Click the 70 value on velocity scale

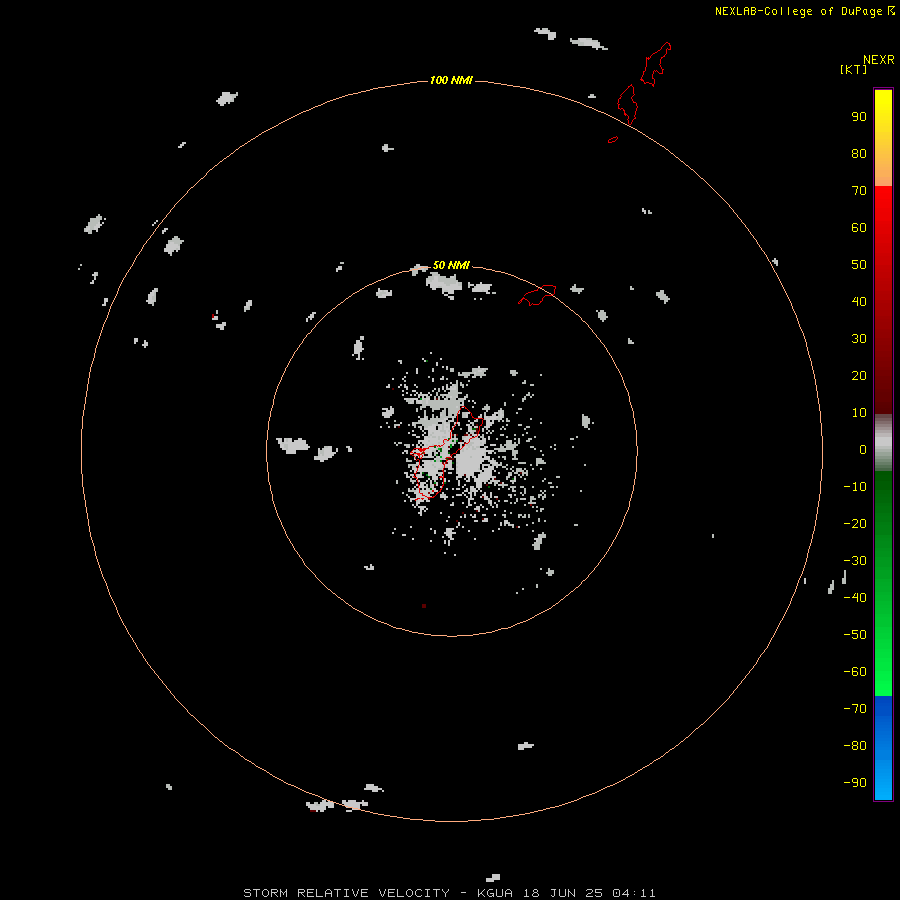859,191
